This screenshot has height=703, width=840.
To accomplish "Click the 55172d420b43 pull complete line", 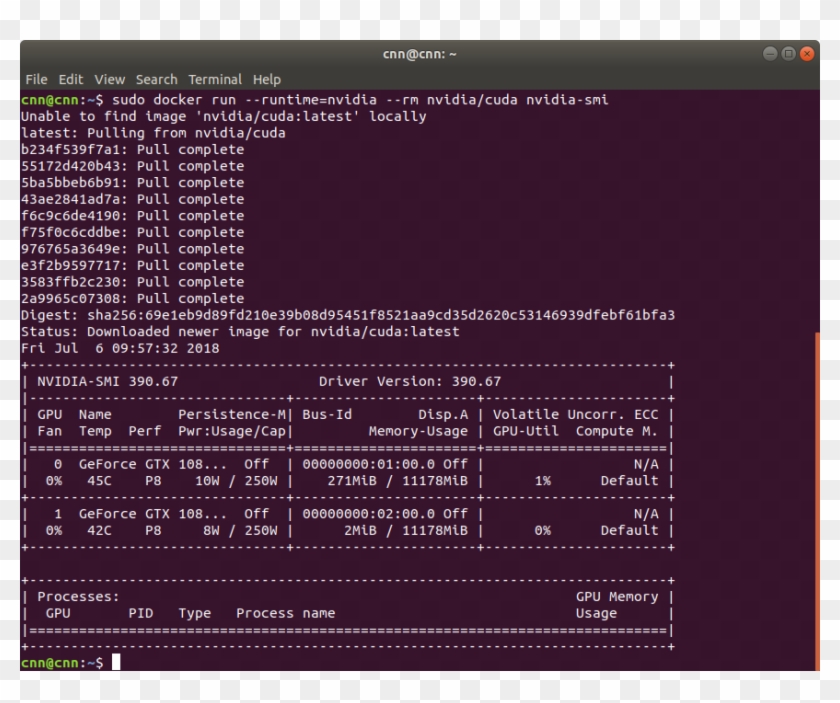I will pos(132,166).
